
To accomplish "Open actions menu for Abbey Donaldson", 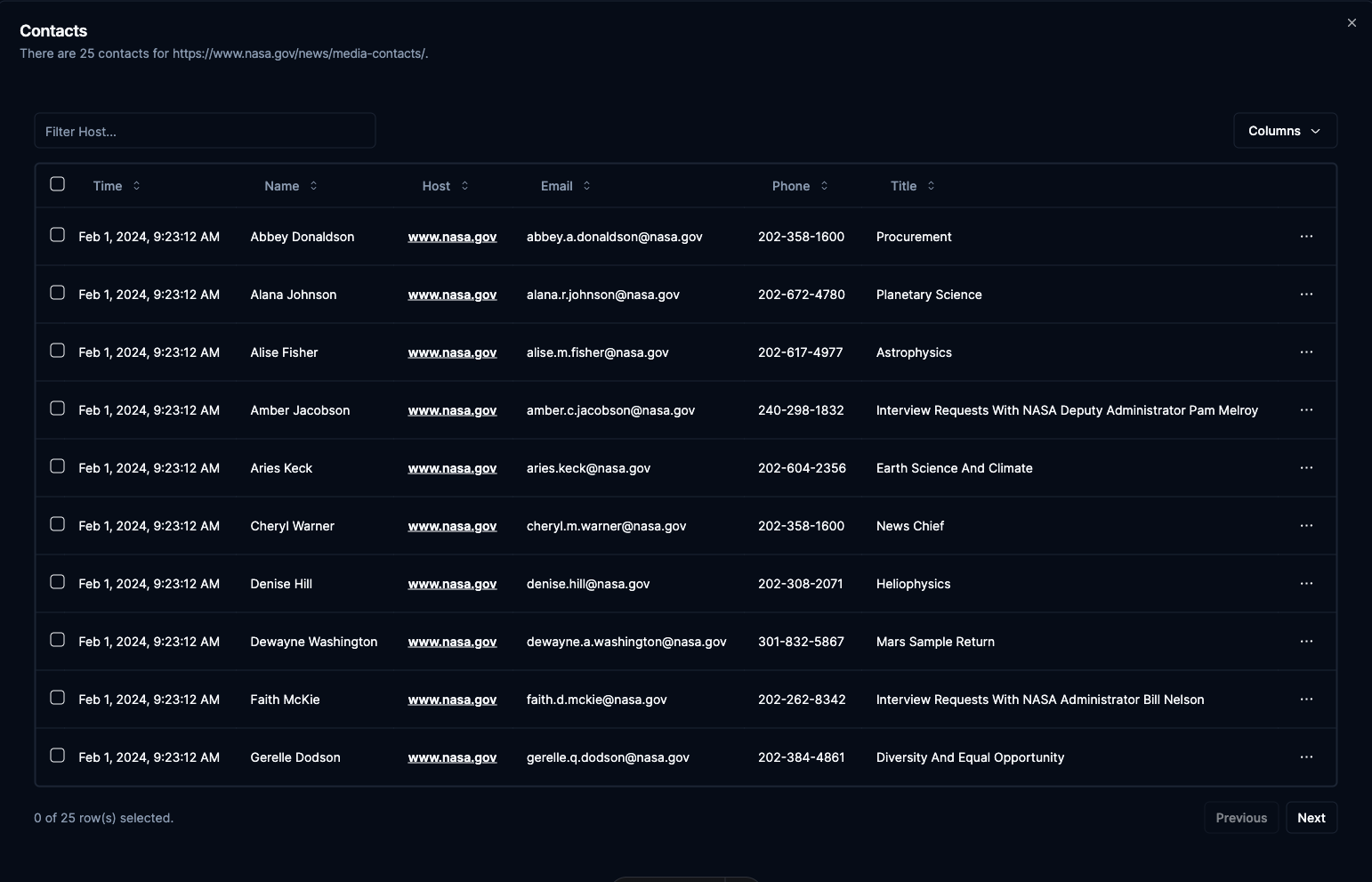I will tap(1306, 237).
